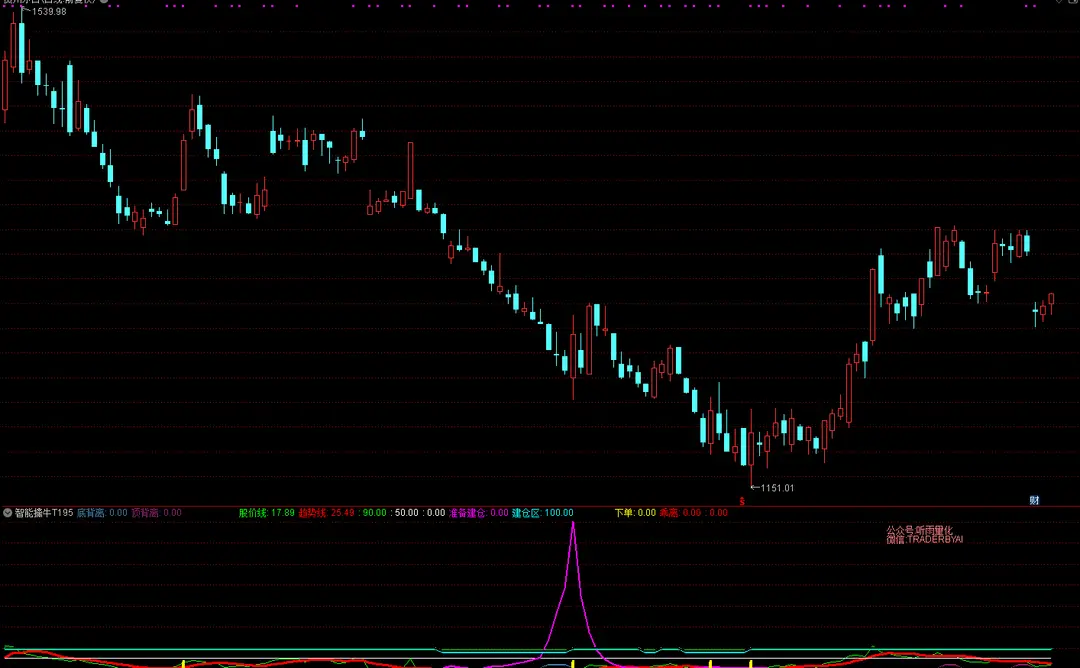Select the magenta 准备建仓 0.00 readout
This screenshot has height=668, width=1080.
(x=479, y=513)
